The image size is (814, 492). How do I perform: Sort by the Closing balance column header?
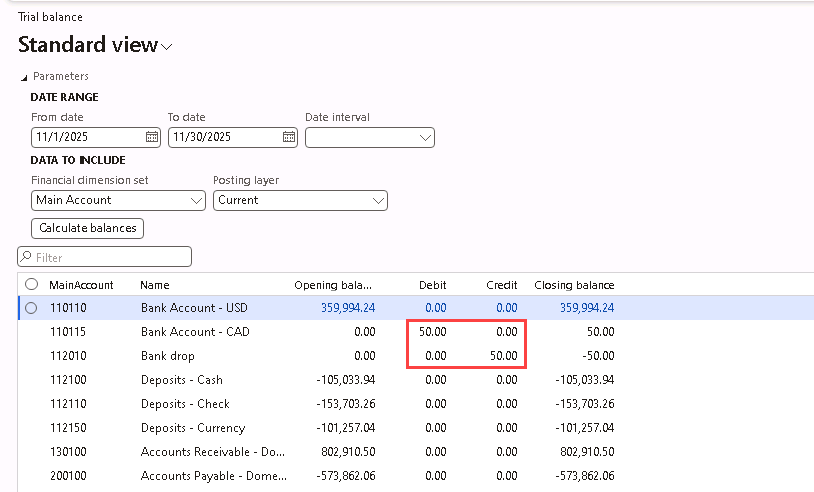point(574,285)
